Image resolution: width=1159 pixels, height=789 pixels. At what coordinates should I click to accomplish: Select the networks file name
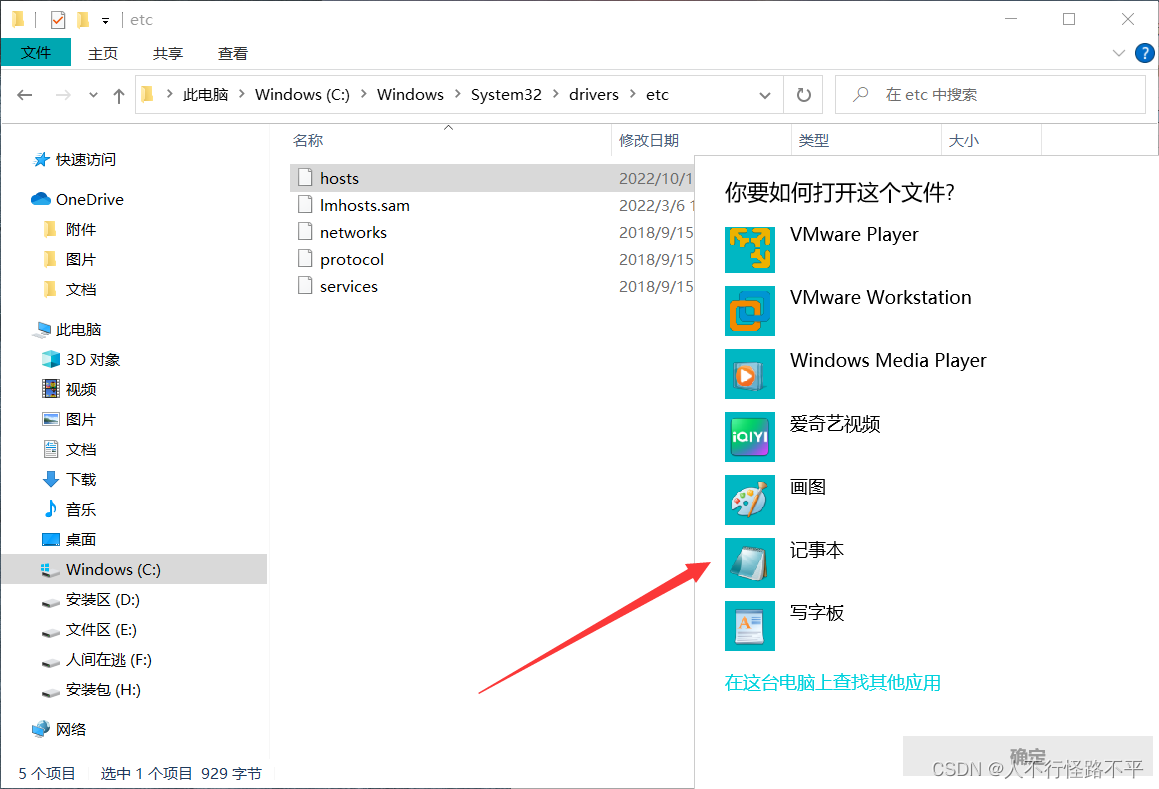[353, 232]
